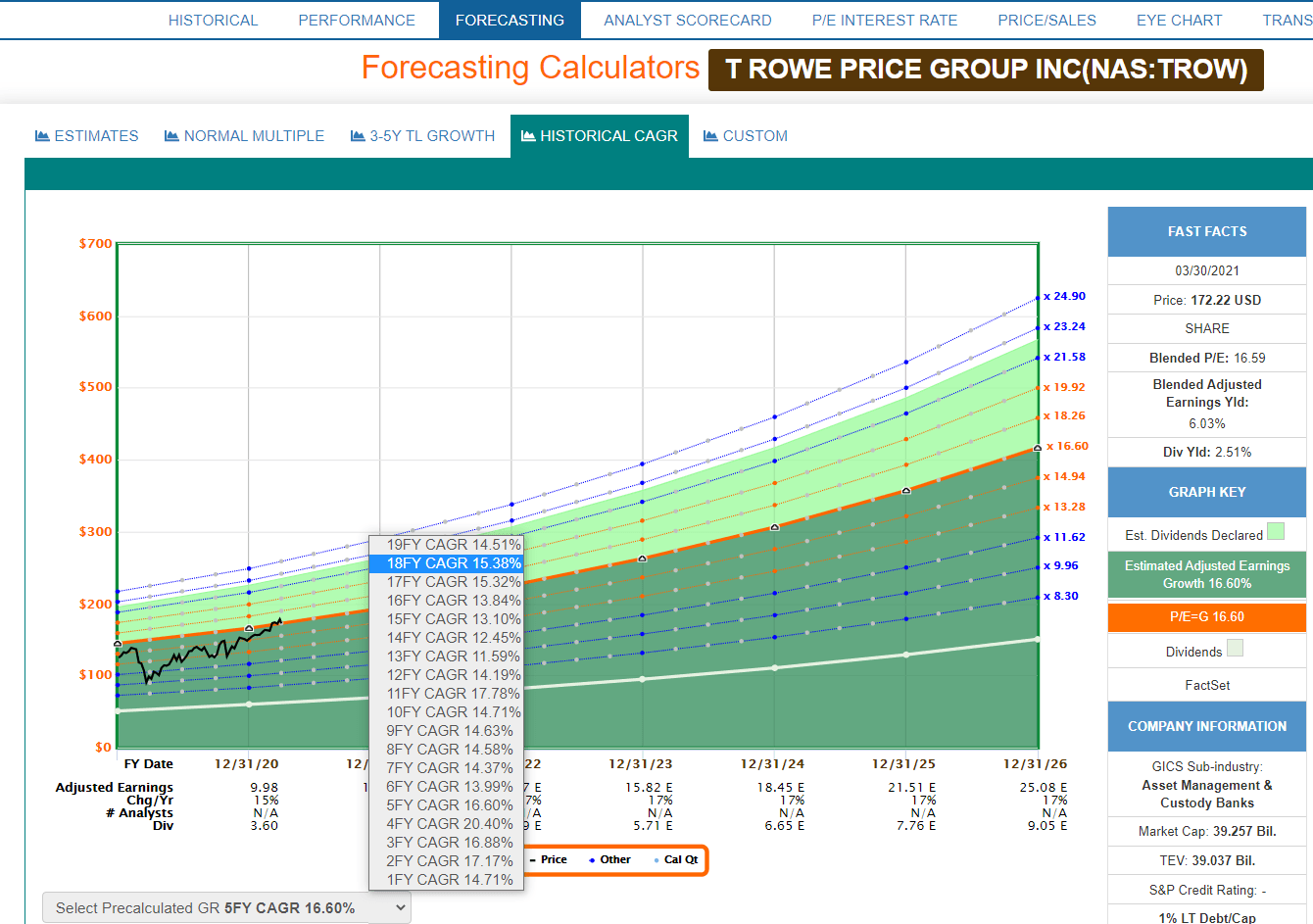This screenshot has width=1313, height=924.
Task: Open the Eye Chart tab
Action: (1179, 20)
